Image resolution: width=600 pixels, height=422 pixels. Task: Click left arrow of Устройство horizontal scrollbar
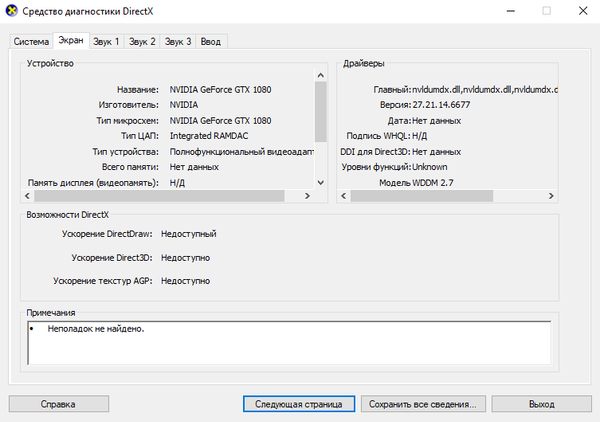[x=28, y=196]
